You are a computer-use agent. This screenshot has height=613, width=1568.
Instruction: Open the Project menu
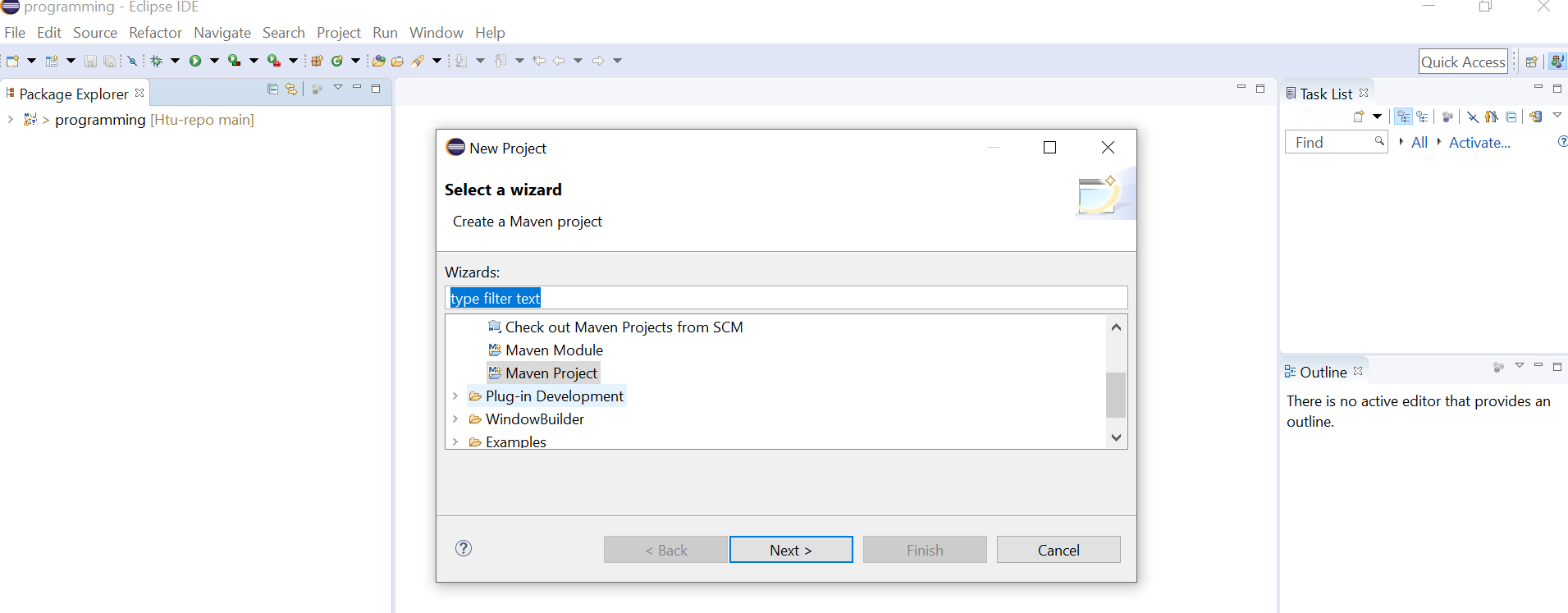(339, 33)
